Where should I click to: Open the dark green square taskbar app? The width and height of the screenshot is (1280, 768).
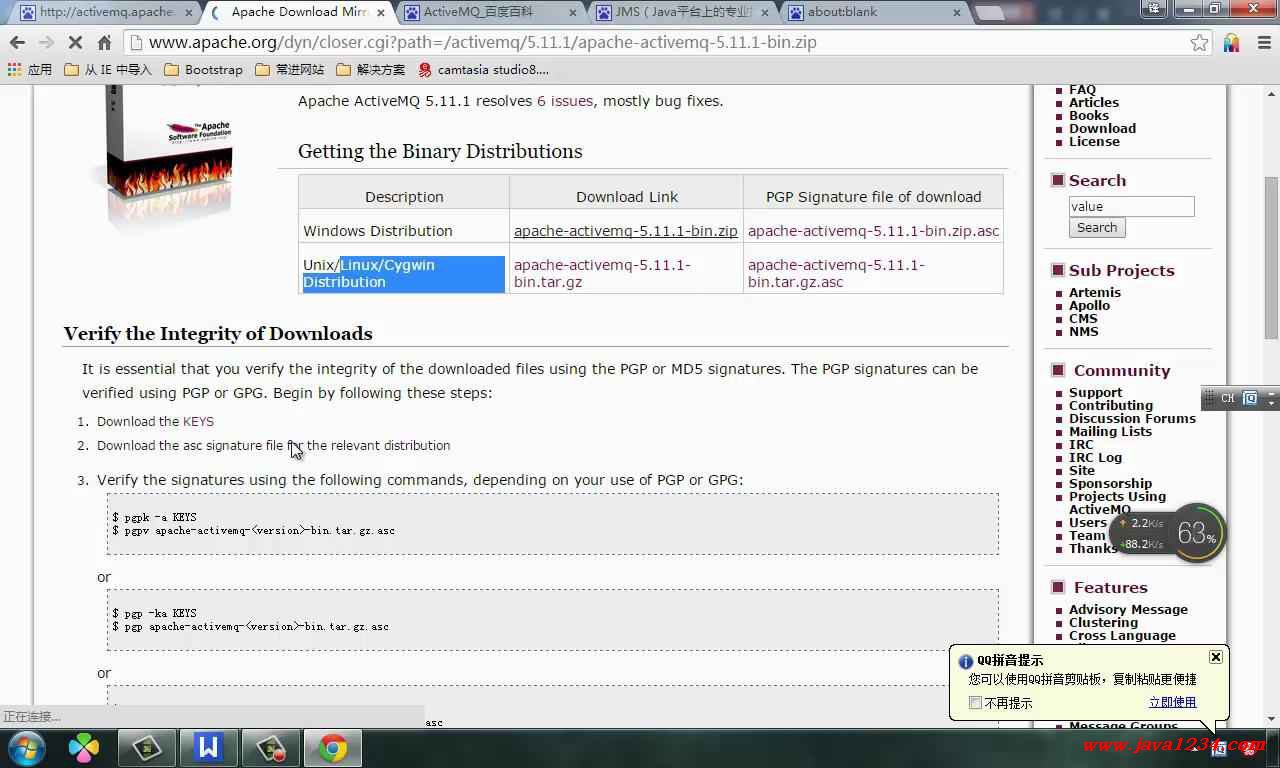(146, 748)
